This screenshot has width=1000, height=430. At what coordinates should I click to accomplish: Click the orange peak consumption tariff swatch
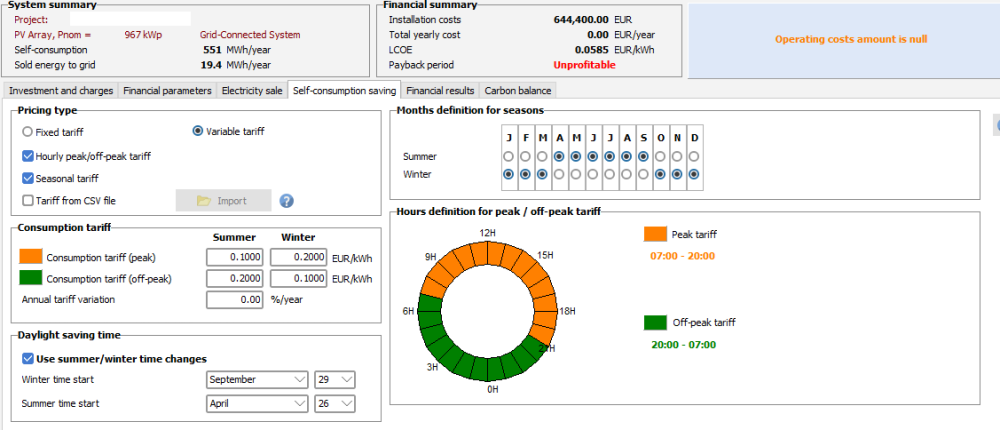click(x=31, y=256)
